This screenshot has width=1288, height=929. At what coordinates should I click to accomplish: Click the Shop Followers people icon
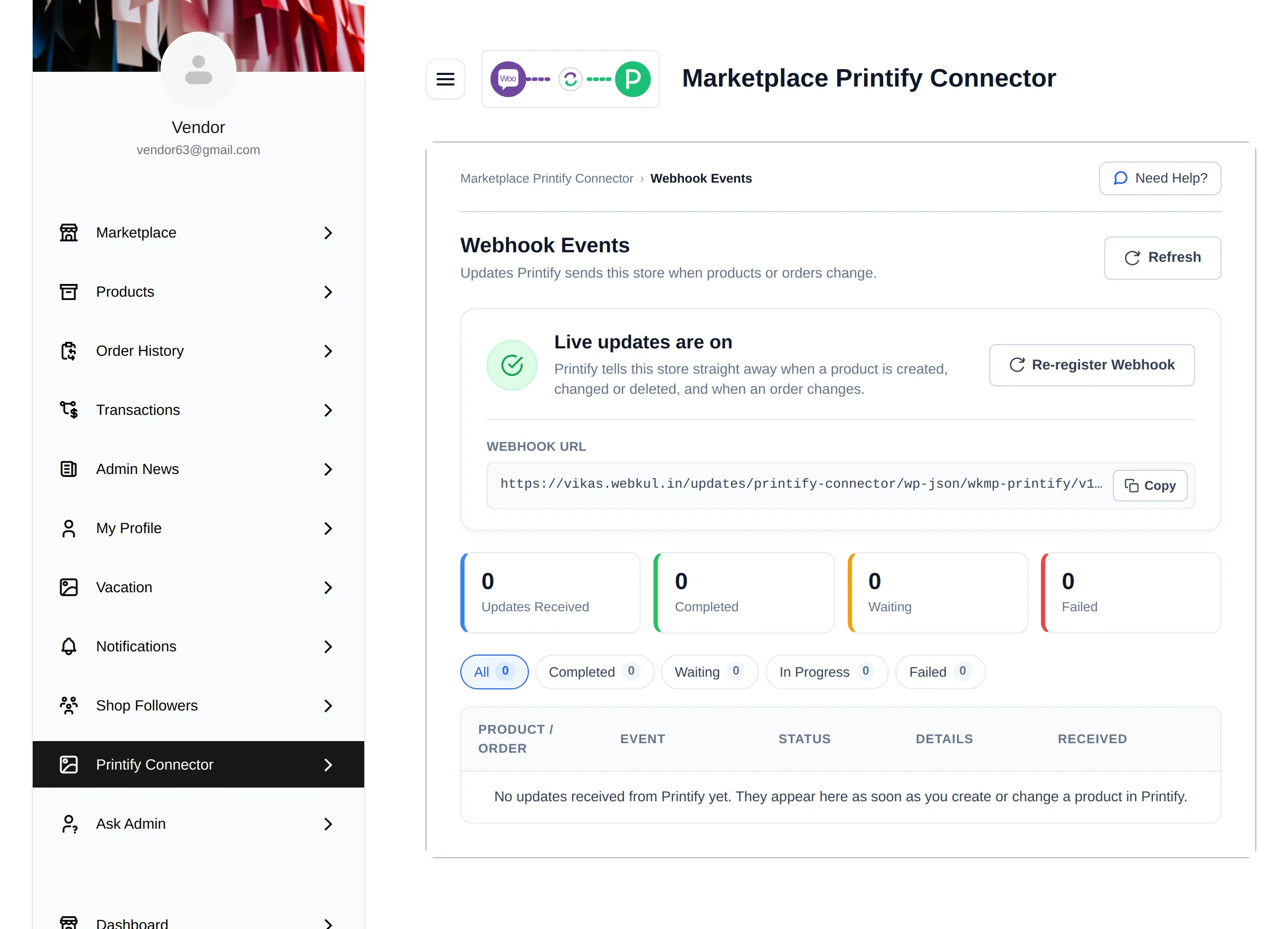[69, 705]
